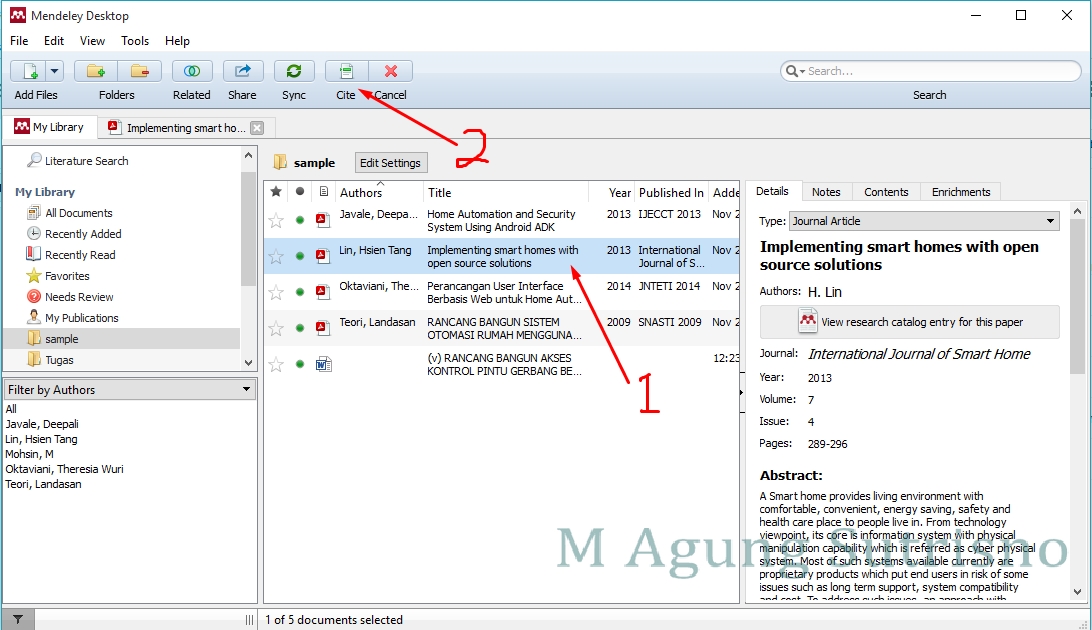This screenshot has width=1092, height=630.
Task: Click the Edit Settings button
Action: (x=390, y=162)
